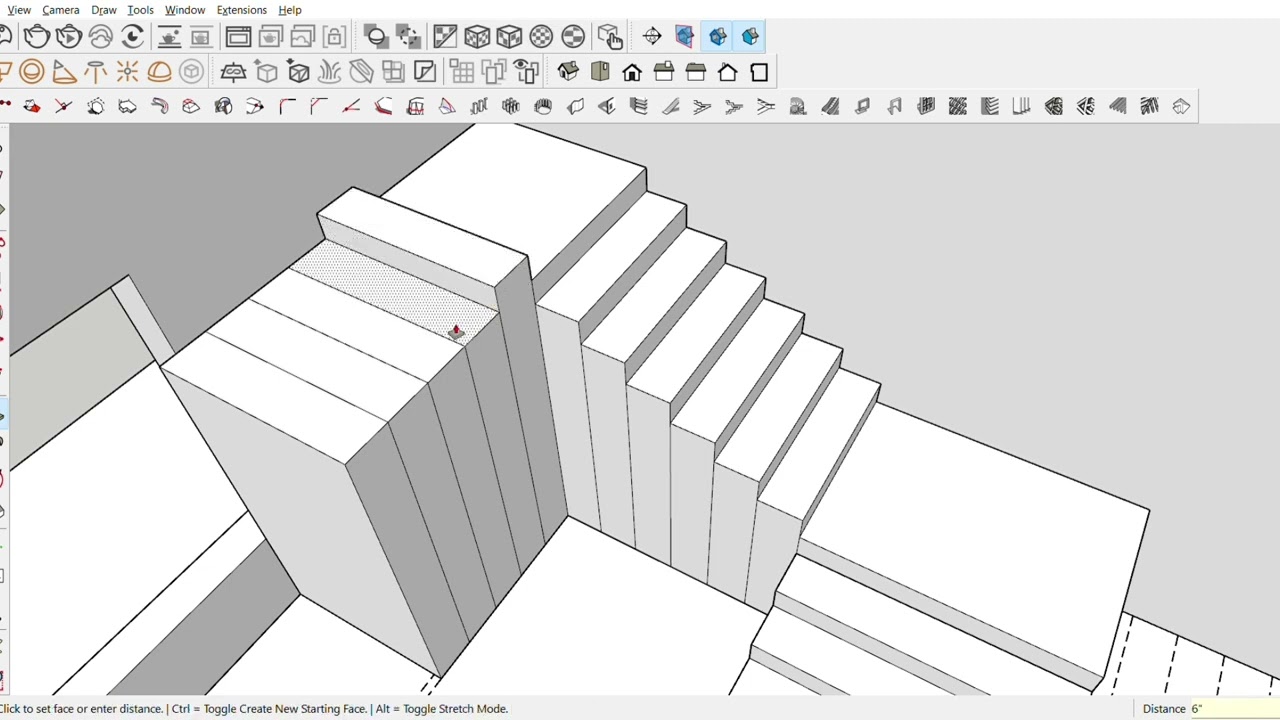Toggle Display Section Fill
This screenshot has height=720, width=1280.
point(750,37)
